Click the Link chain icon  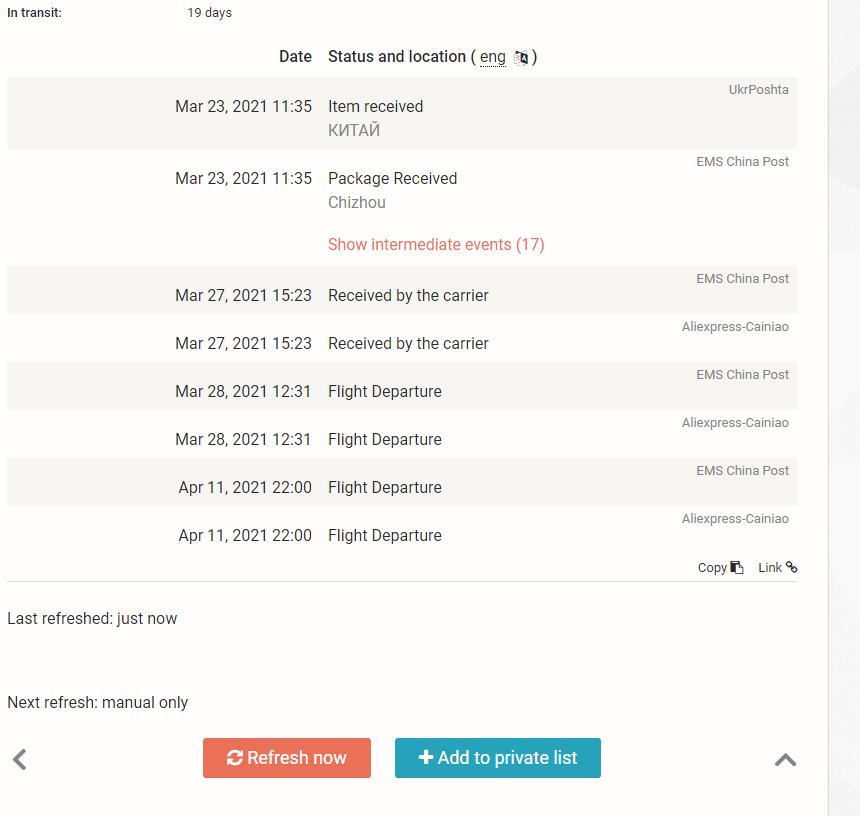(791, 566)
